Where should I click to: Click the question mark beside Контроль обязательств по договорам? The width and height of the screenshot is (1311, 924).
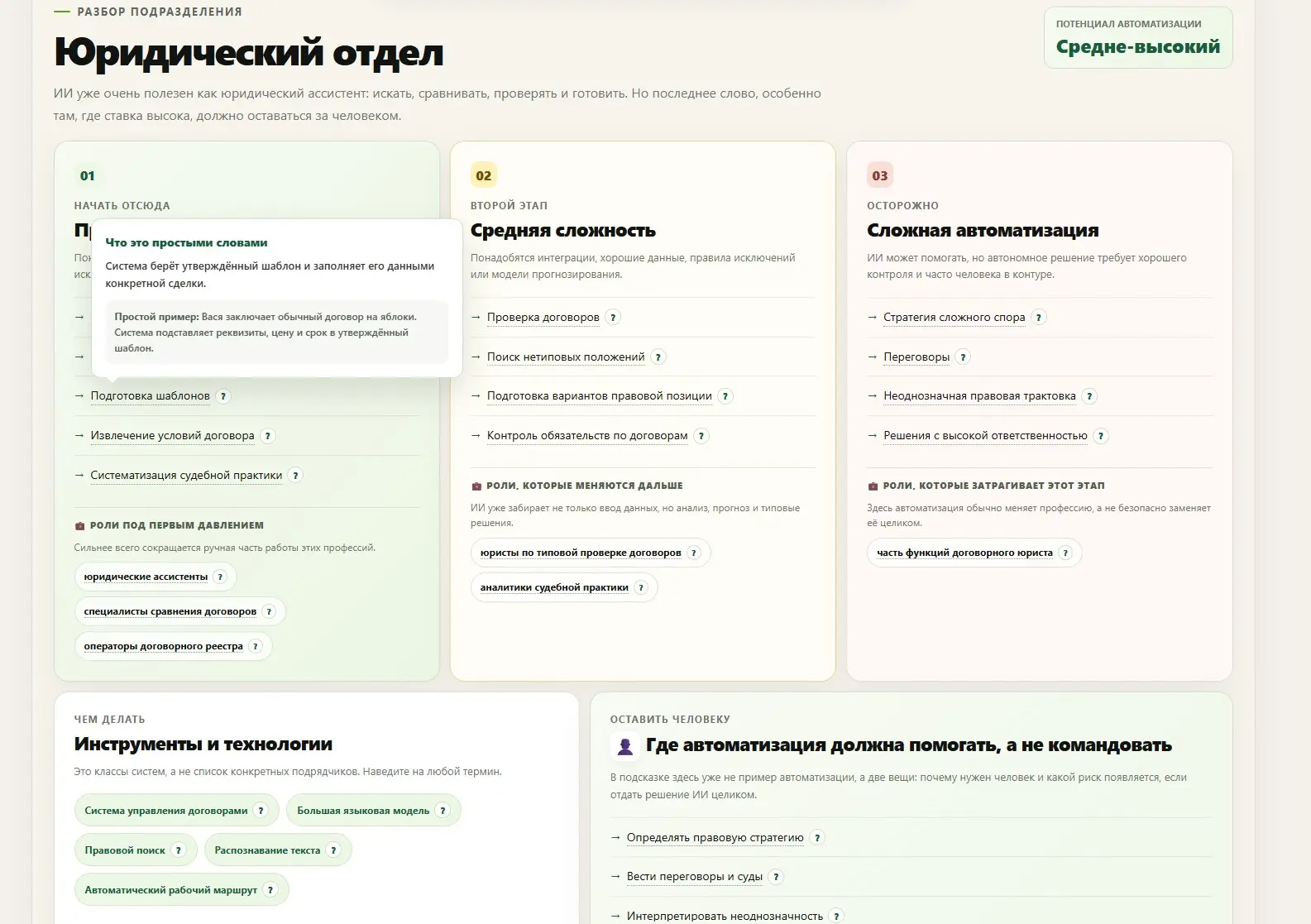[701, 436]
